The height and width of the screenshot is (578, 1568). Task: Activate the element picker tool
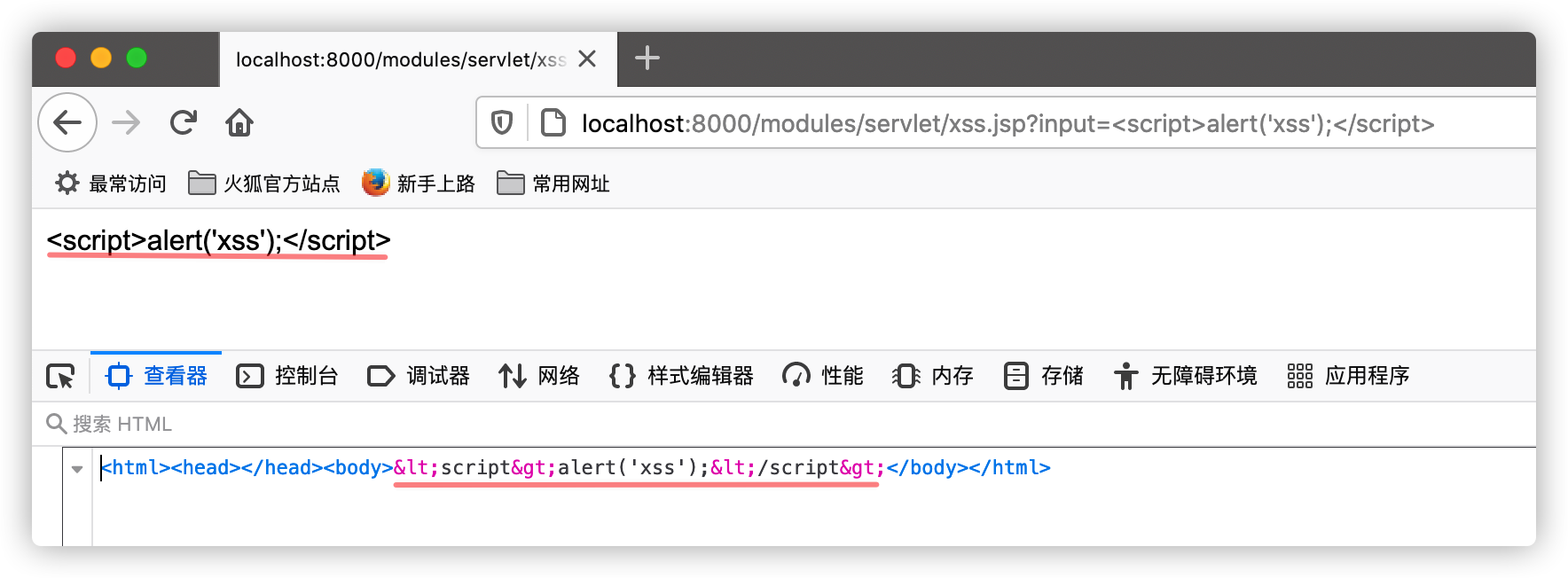(x=60, y=377)
